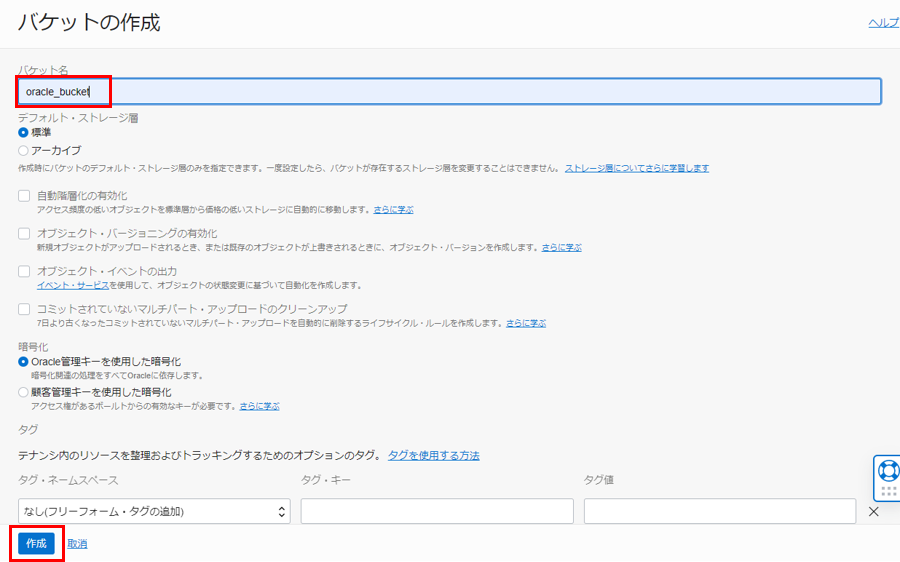Choose 顧客管理キーを使用した暗号化 radio button
Image resolution: width=900 pixels, height=562 pixels.
(x=24, y=393)
